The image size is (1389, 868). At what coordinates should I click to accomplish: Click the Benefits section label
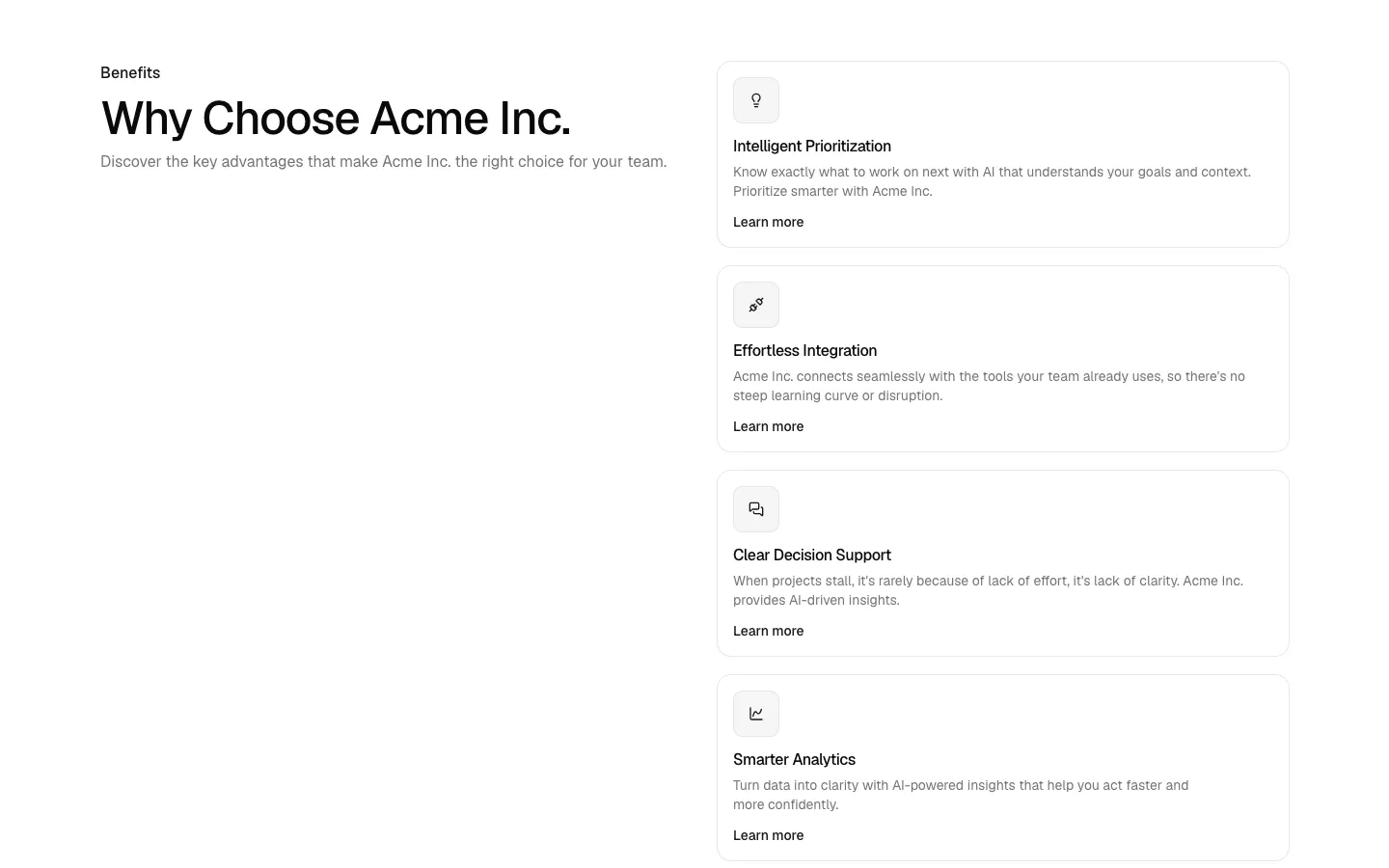point(130,73)
